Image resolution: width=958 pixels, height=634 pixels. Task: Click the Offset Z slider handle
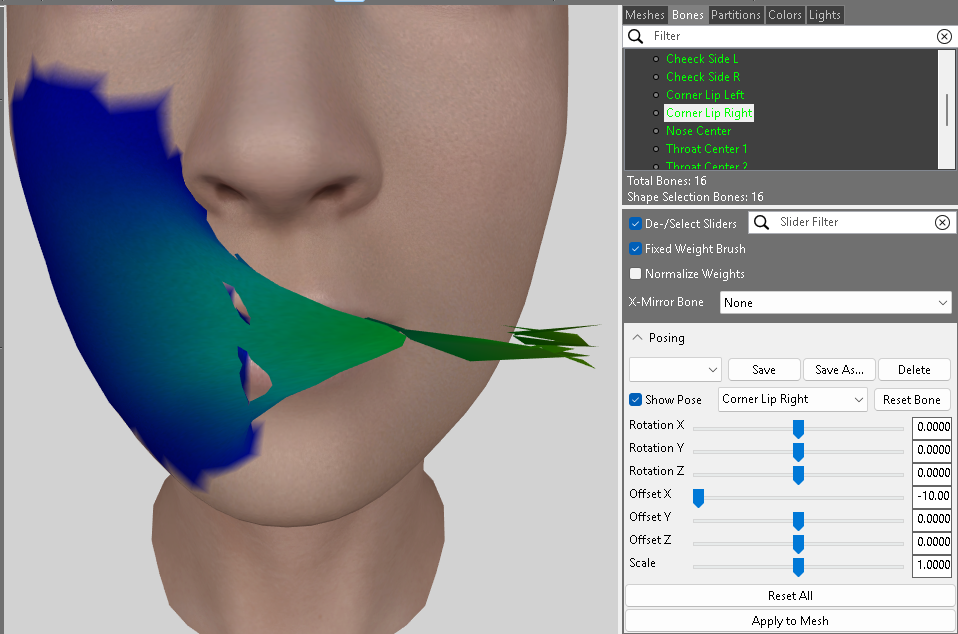pos(798,544)
